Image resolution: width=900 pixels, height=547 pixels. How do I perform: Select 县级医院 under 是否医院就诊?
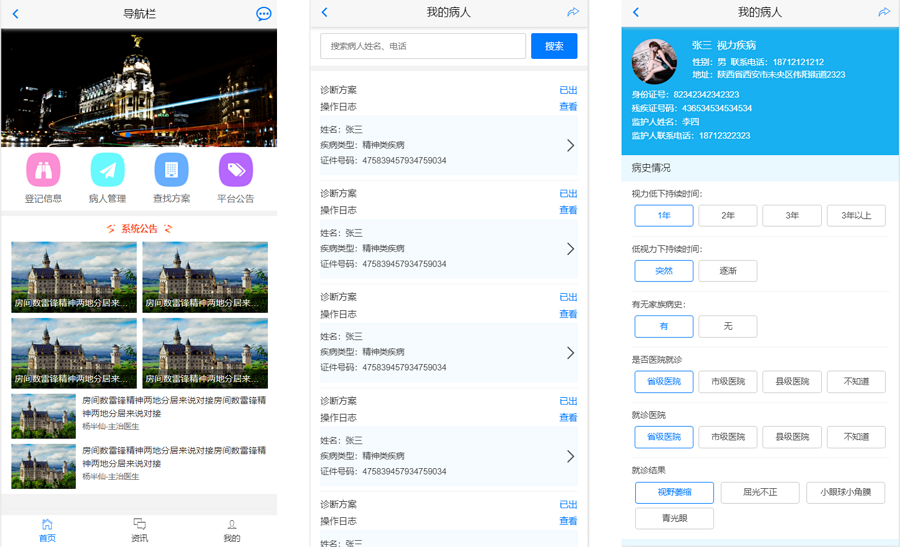(x=792, y=382)
